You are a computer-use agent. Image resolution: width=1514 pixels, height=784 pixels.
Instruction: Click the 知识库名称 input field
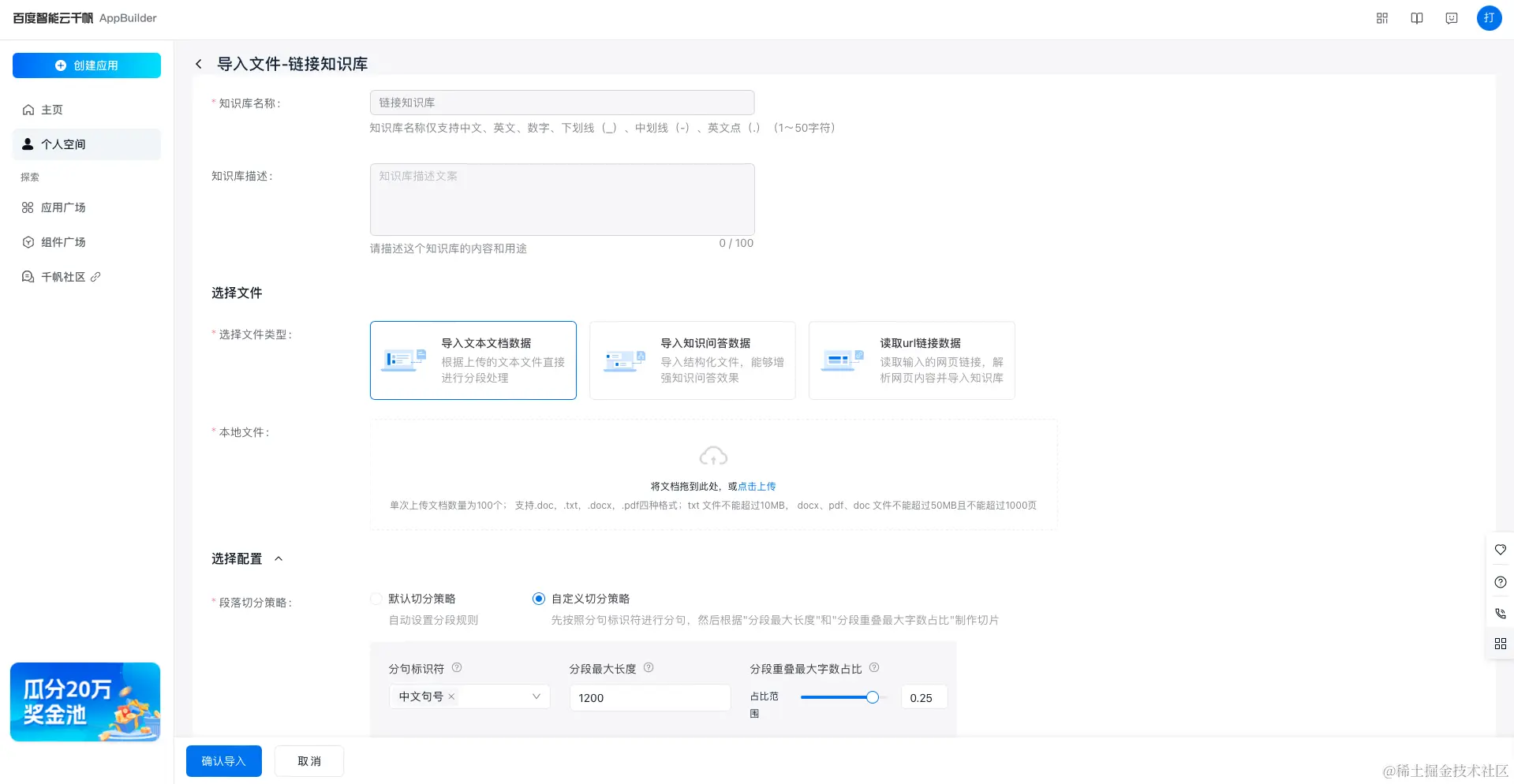click(x=562, y=103)
